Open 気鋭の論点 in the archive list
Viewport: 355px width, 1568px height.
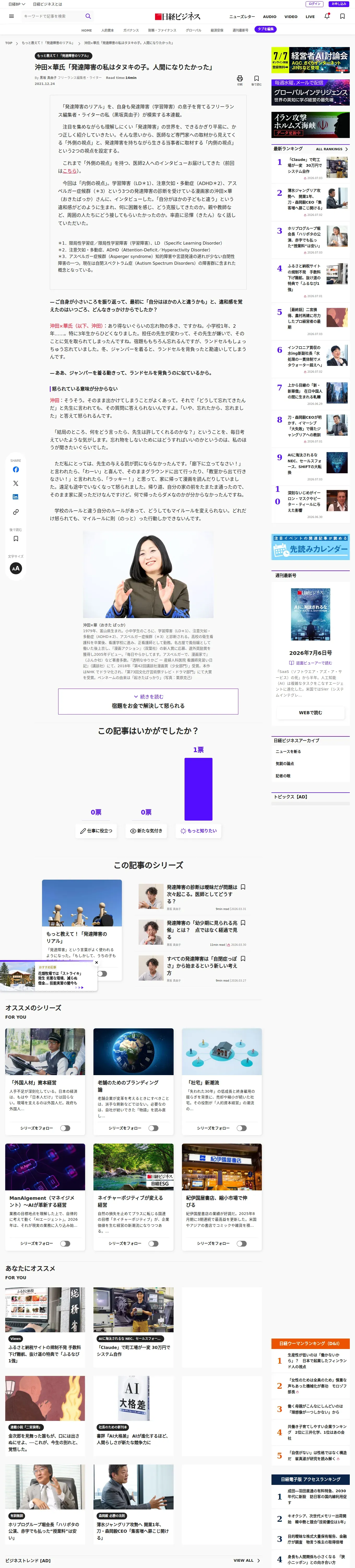(x=285, y=764)
